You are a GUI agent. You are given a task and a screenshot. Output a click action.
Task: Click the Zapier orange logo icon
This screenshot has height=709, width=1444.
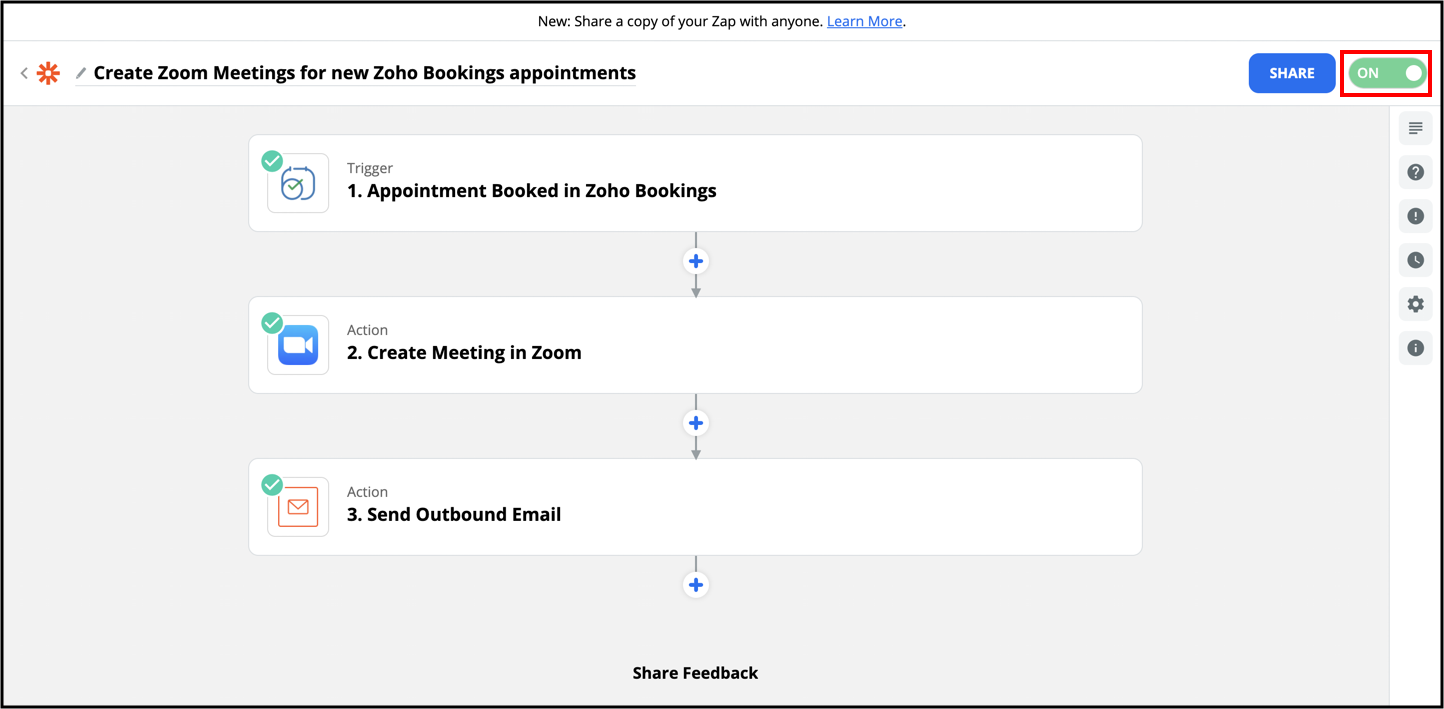(48, 73)
